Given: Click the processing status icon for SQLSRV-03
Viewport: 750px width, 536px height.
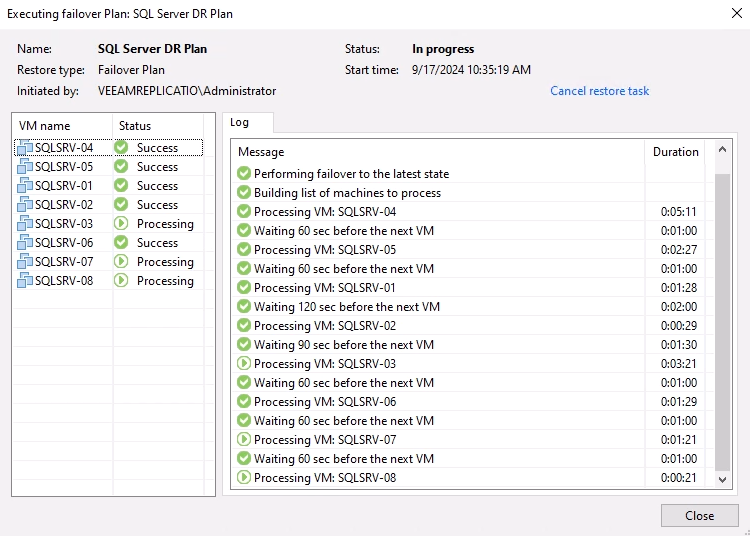Looking at the screenshot, I should coord(121,224).
